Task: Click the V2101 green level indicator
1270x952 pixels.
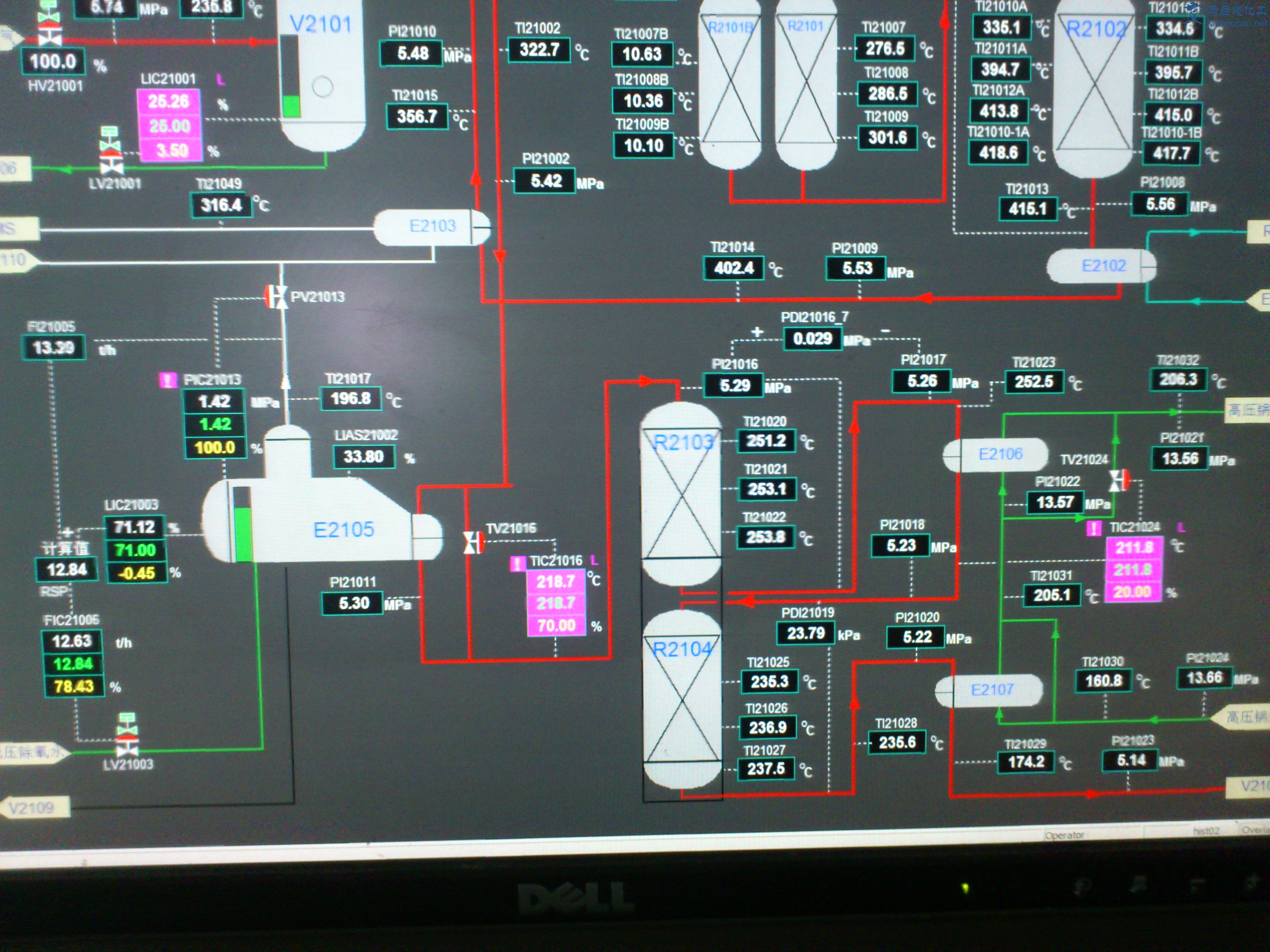Action: click(x=291, y=107)
